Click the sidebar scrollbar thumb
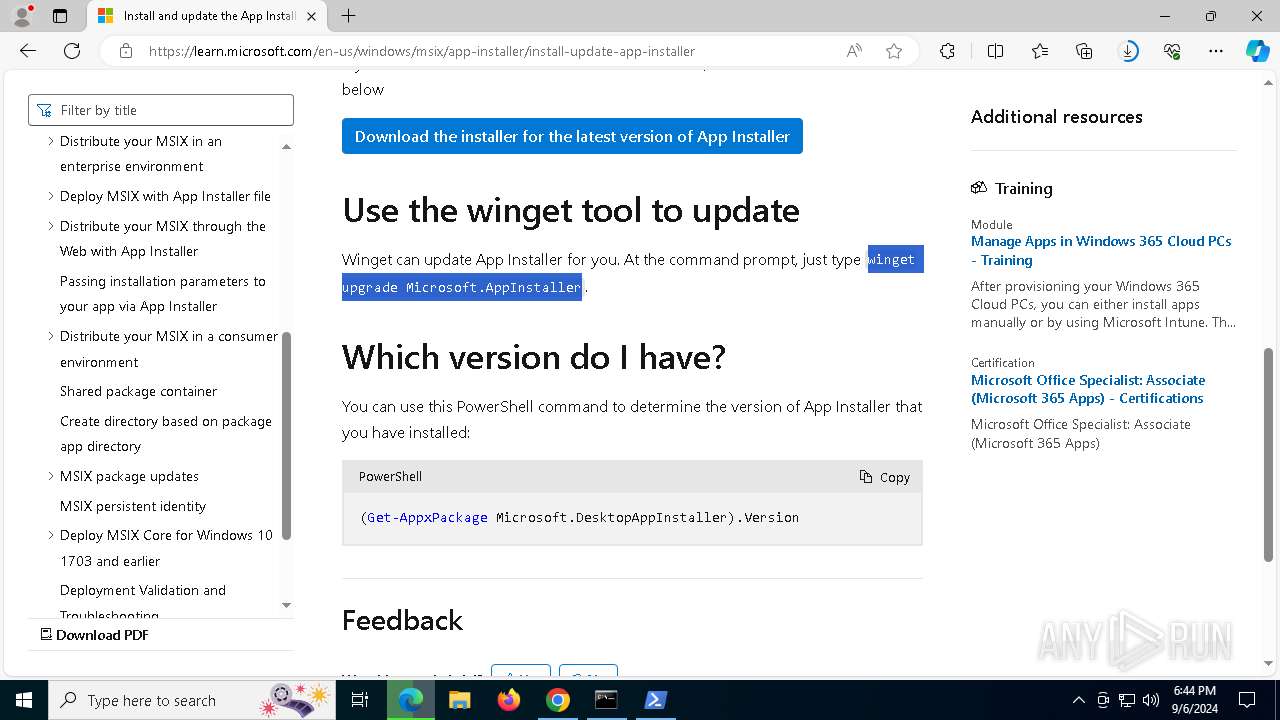Screen dimensions: 1280x720 tap(287, 435)
